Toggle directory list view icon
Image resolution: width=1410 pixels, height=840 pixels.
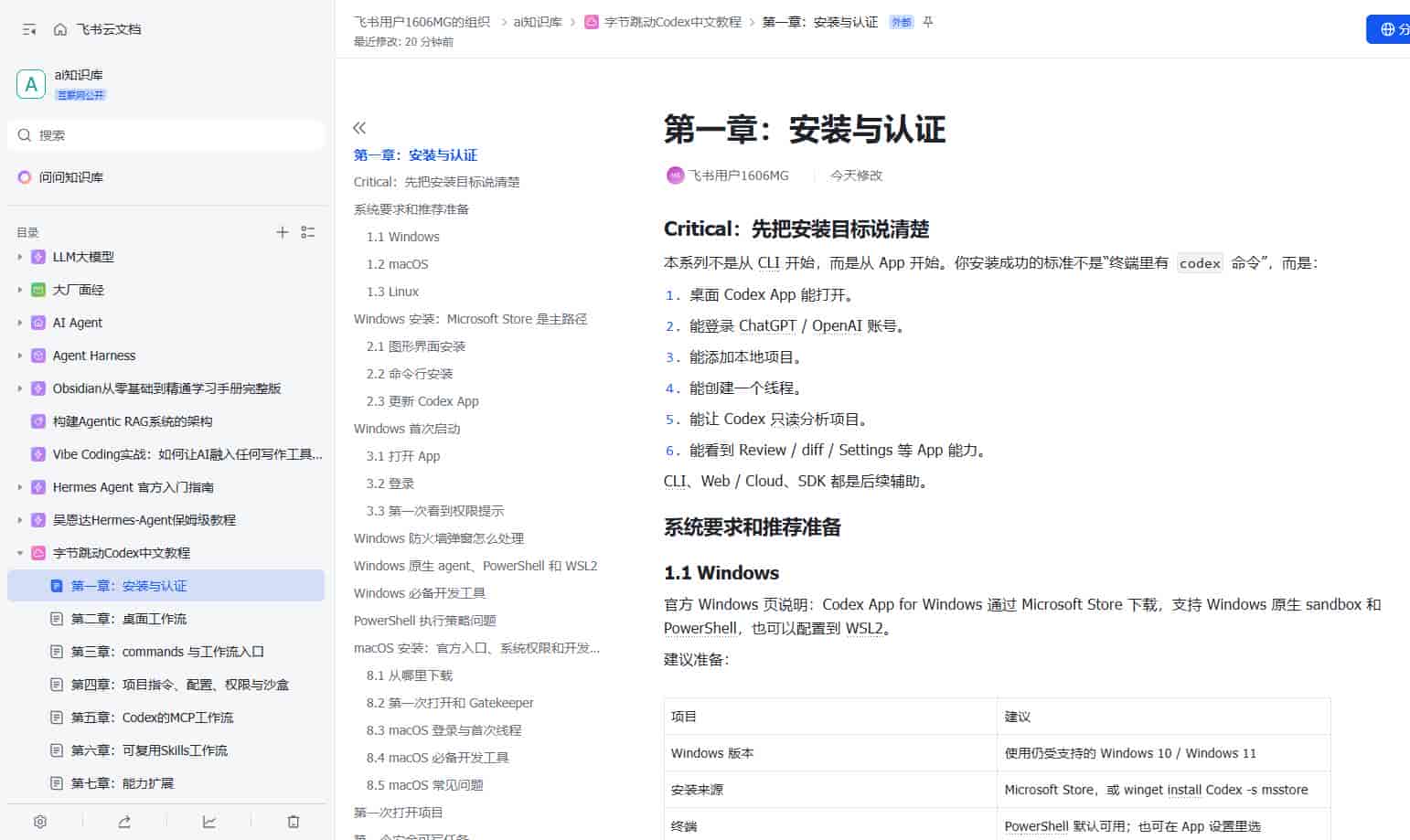pyautogui.click(x=308, y=232)
